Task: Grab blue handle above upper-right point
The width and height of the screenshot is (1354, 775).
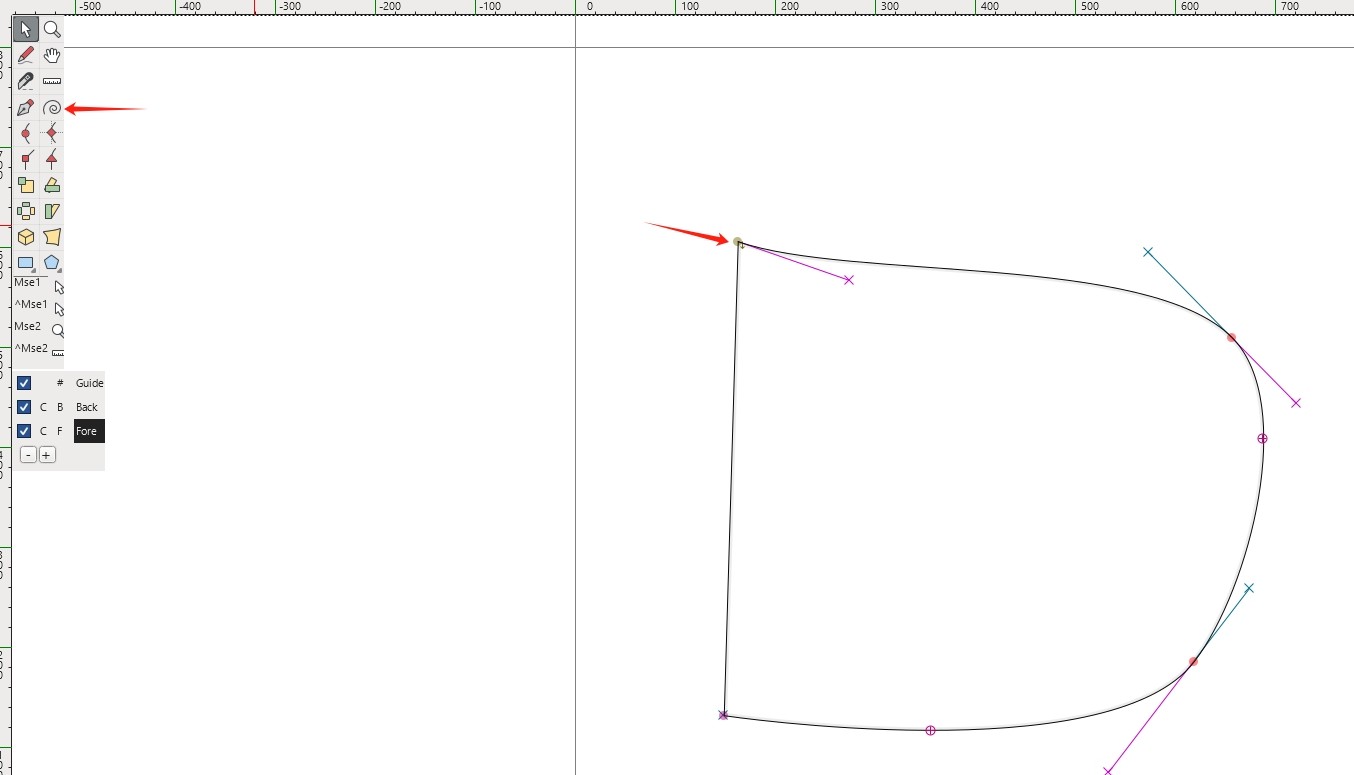Action: click(x=1148, y=252)
